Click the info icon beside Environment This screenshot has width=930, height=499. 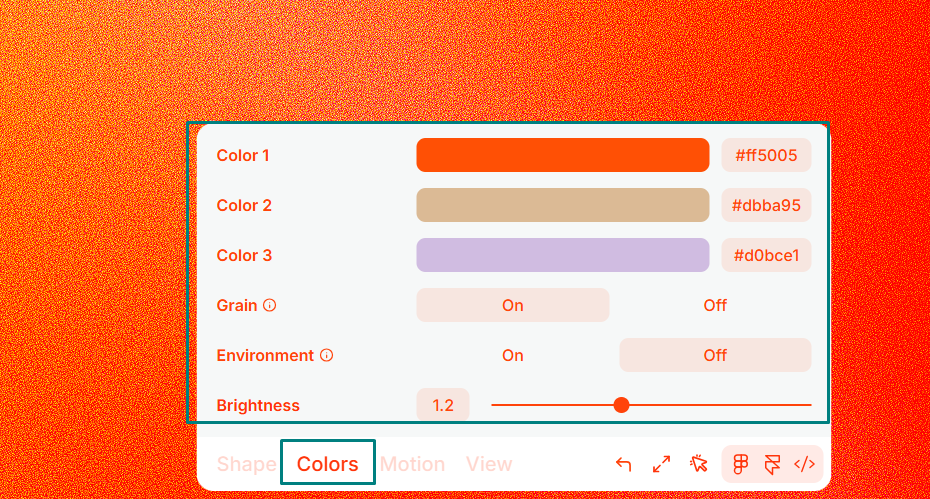point(326,355)
